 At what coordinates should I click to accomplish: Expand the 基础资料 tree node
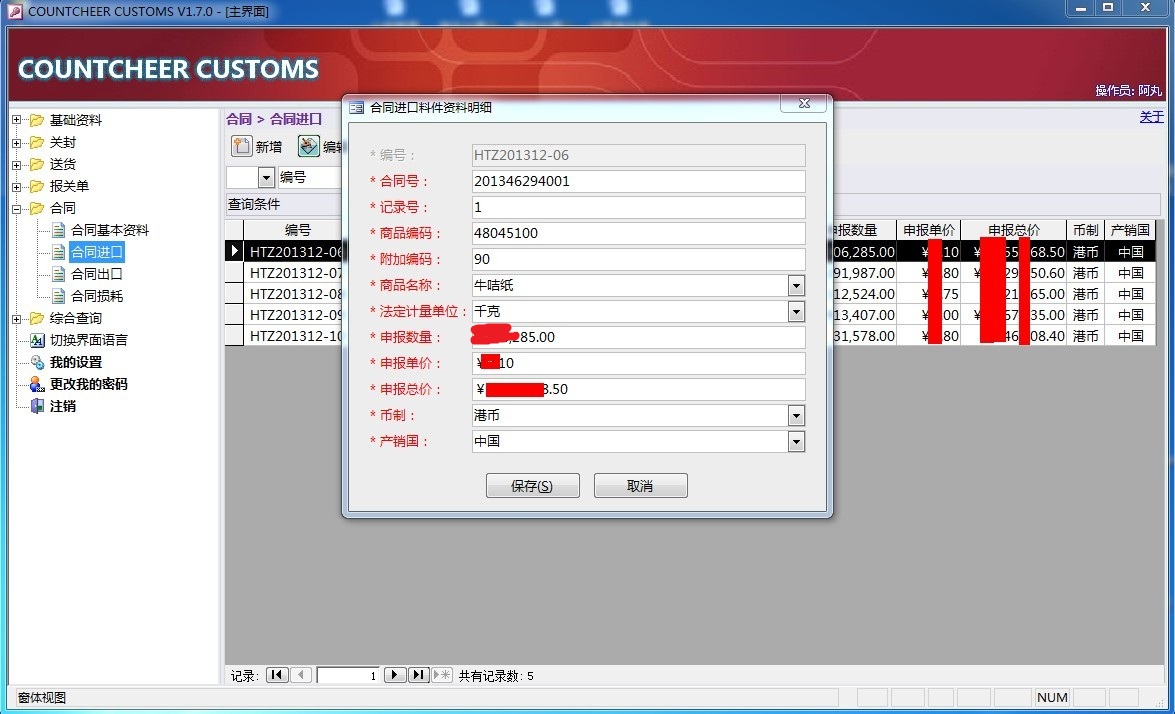coord(16,120)
